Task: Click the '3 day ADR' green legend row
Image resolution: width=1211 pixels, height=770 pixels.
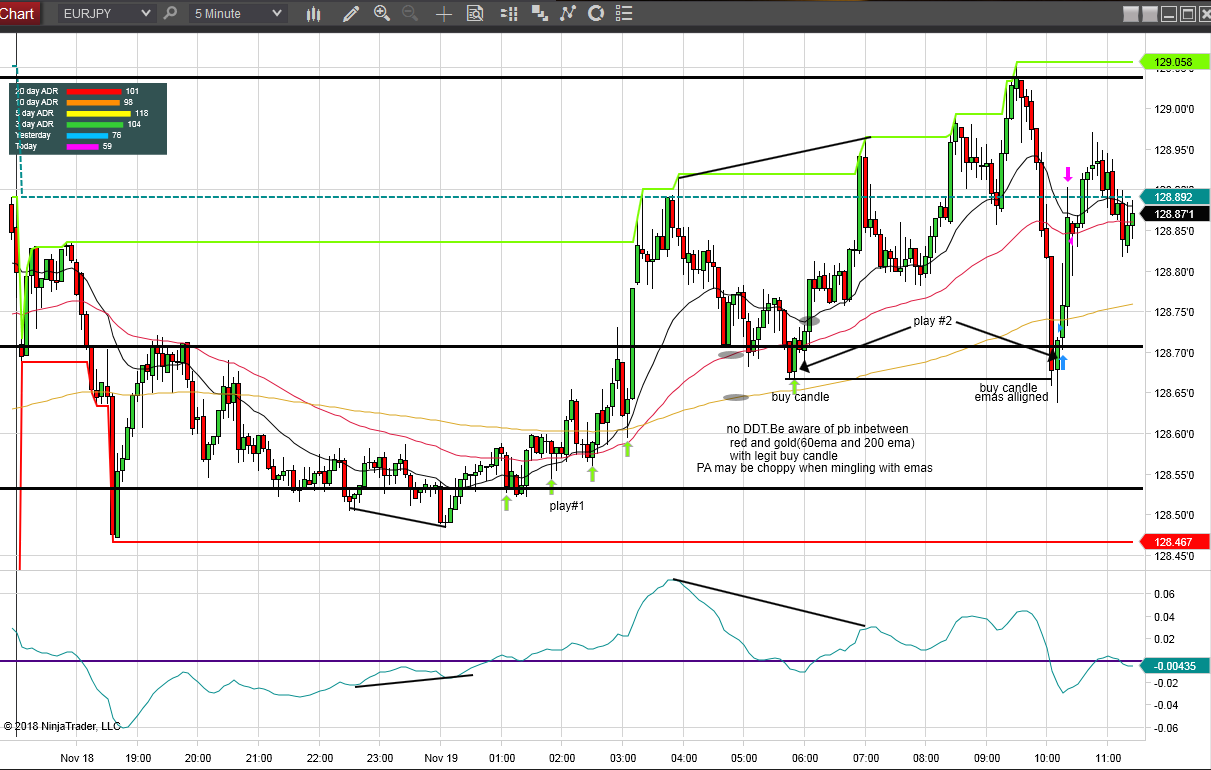Action: [77, 124]
